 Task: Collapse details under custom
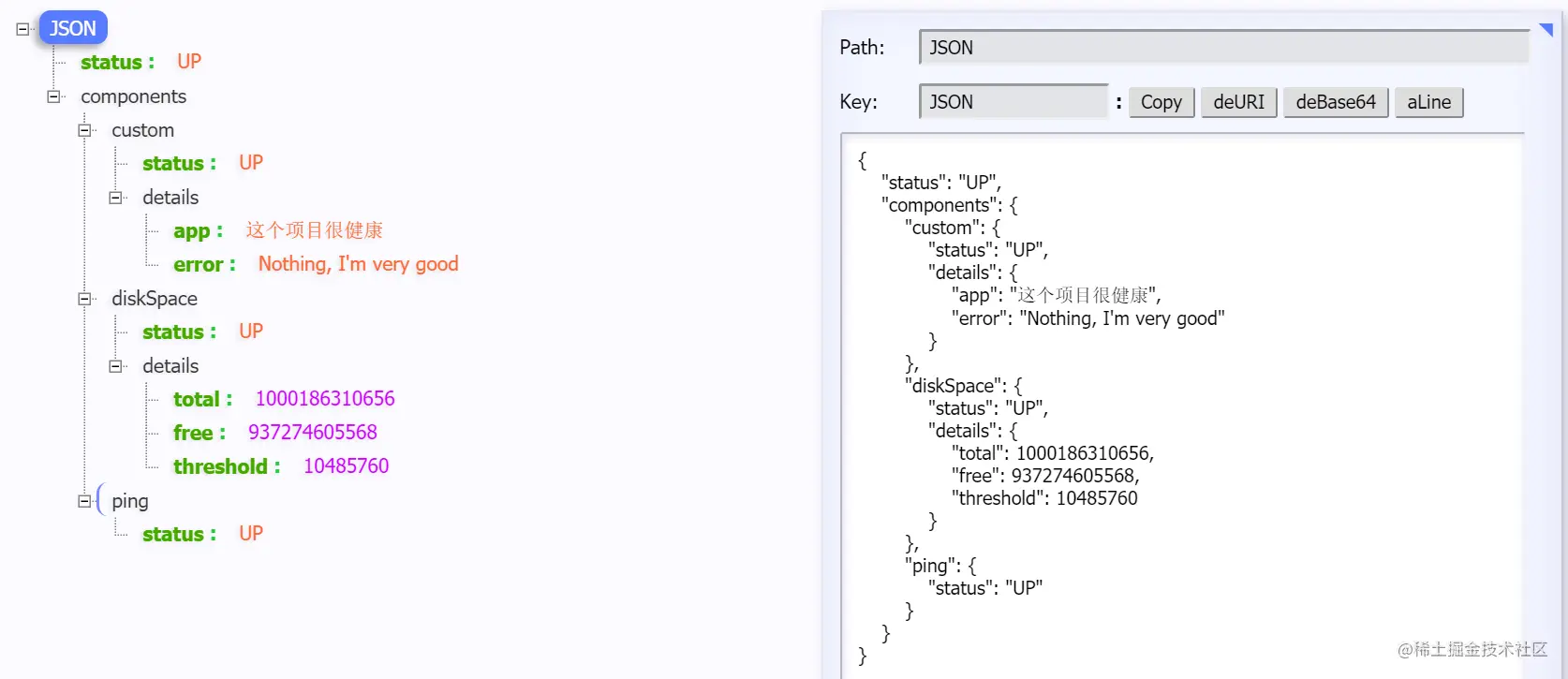pos(115,198)
